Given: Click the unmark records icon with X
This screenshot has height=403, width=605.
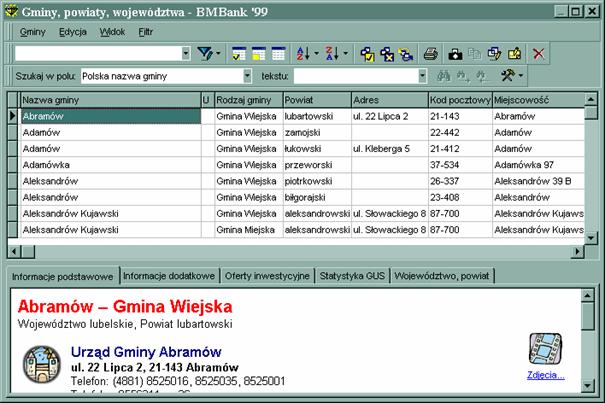Looking at the screenshot, I should click(387, 54).
